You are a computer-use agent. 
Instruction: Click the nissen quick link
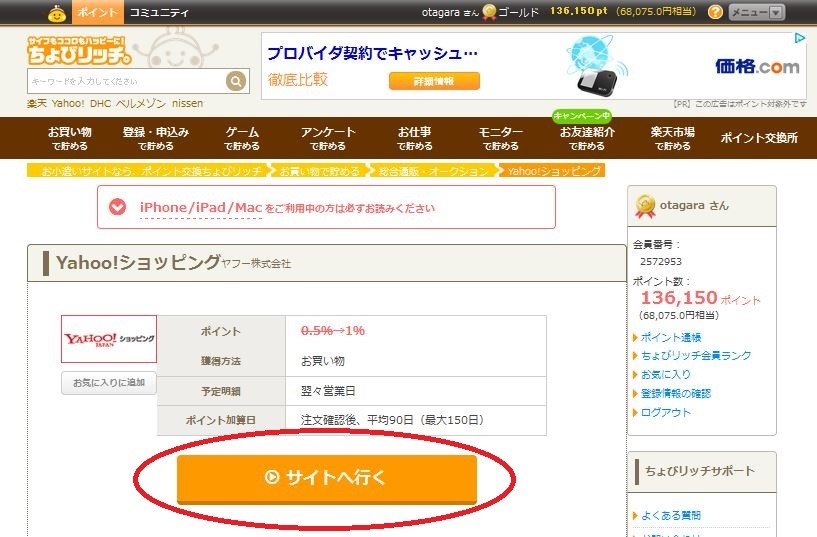tap(187, 104)
